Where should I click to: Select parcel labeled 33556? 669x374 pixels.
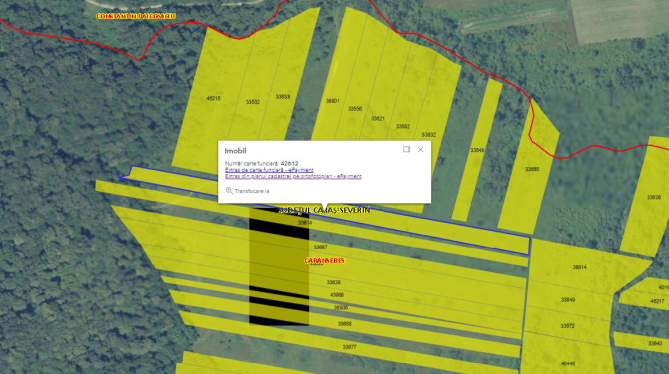(x=355, y=109)
